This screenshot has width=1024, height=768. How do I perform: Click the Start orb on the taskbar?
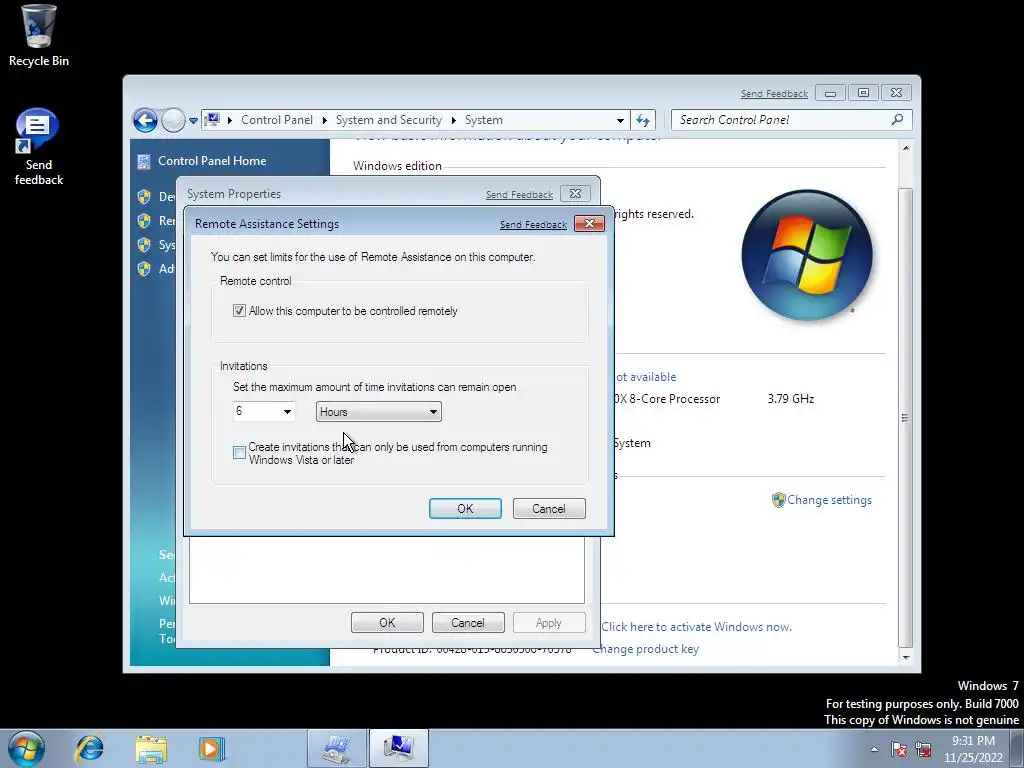pos(26,748)
